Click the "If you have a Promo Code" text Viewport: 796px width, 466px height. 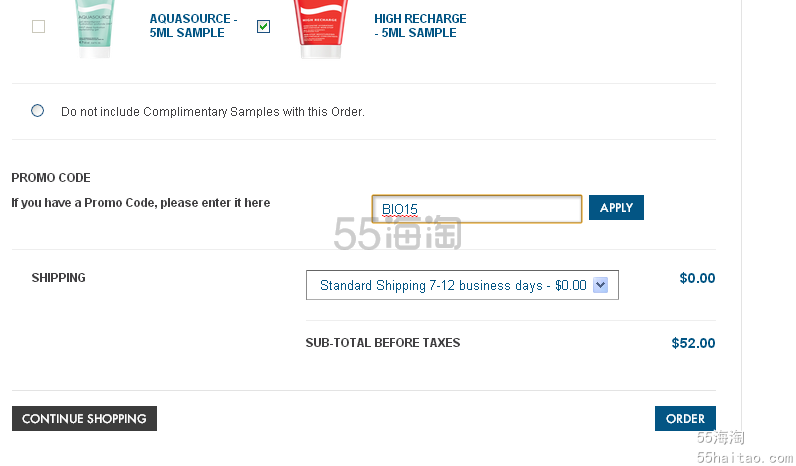click(x=141, y=203)
